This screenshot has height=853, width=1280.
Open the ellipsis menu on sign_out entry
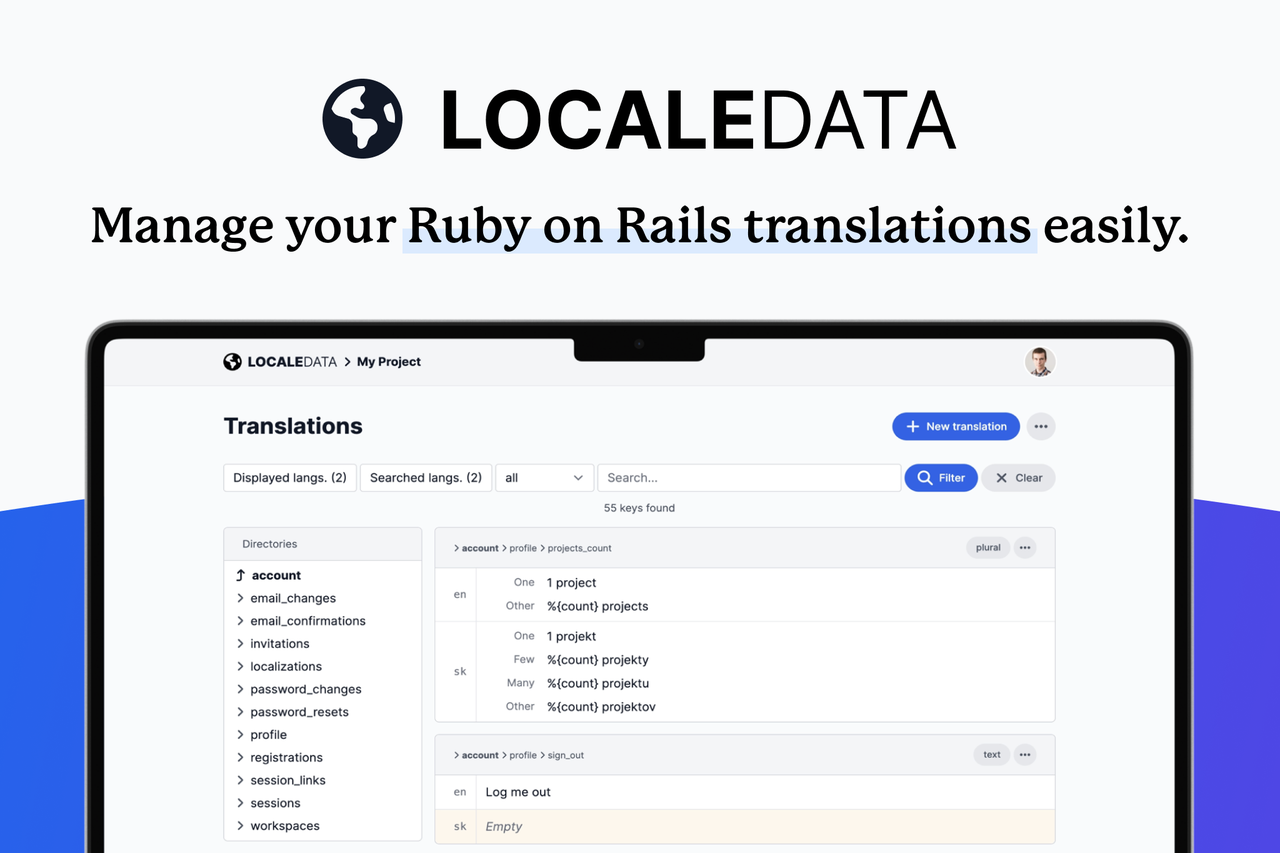1024,754
